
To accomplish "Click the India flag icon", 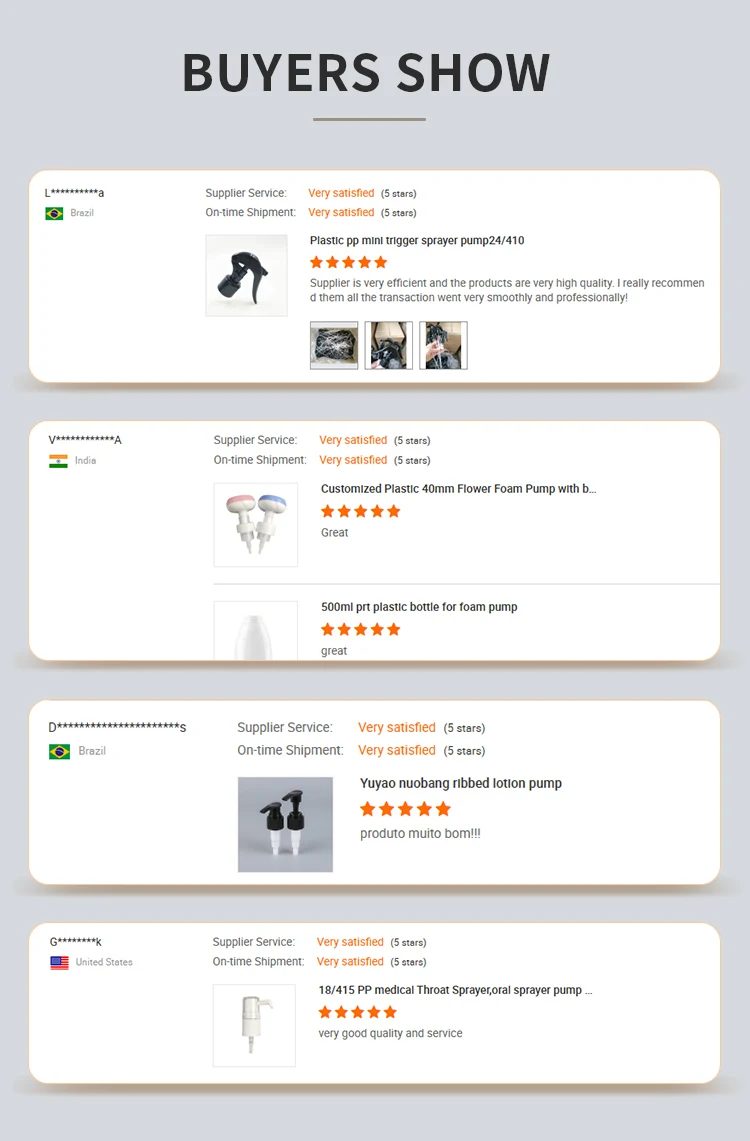I will tap(58, 461).
